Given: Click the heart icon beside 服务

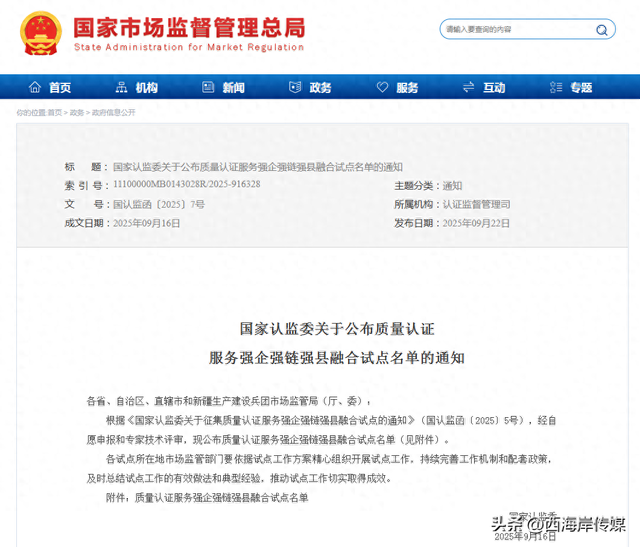Looking at the screenshot, I should [x=382, y=87].
